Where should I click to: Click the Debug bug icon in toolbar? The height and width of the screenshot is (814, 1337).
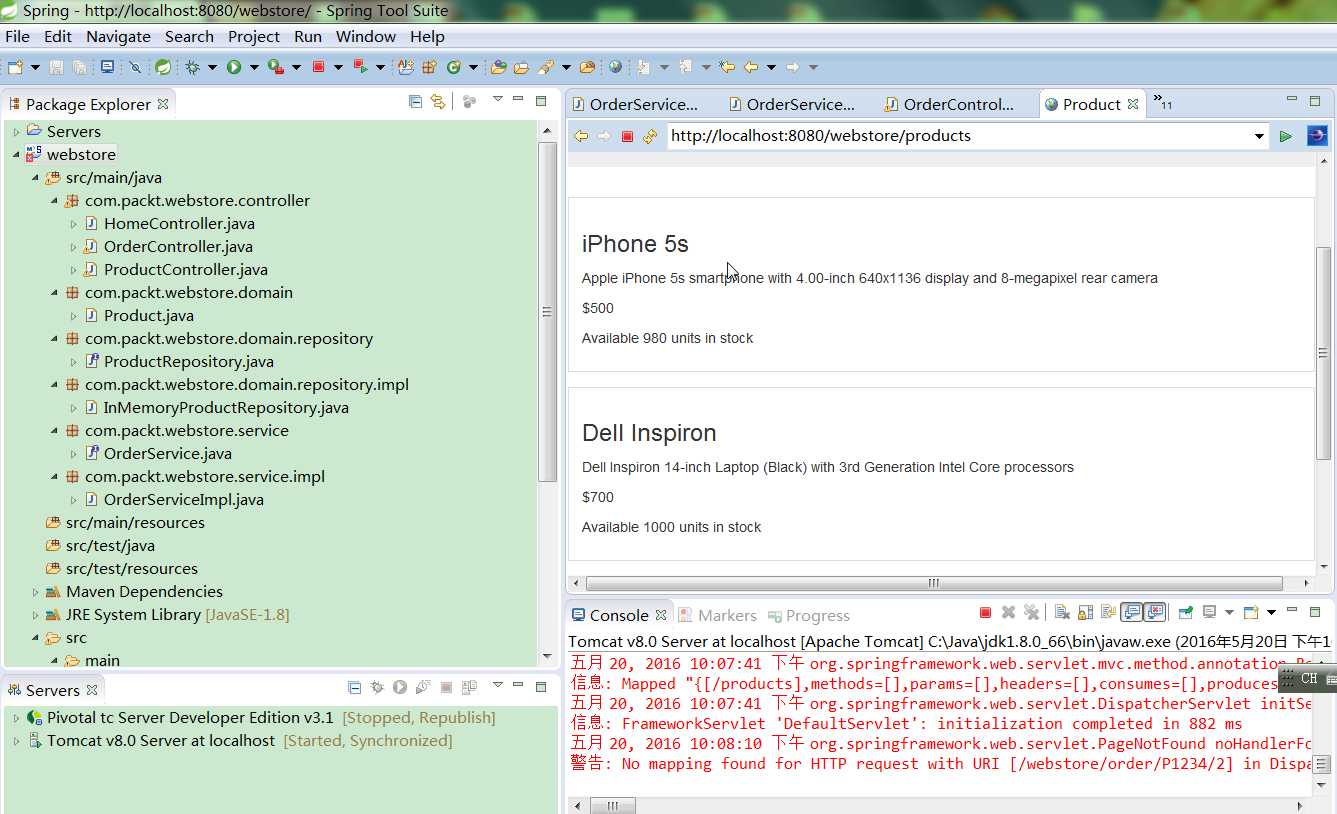[x=192, y=67]
